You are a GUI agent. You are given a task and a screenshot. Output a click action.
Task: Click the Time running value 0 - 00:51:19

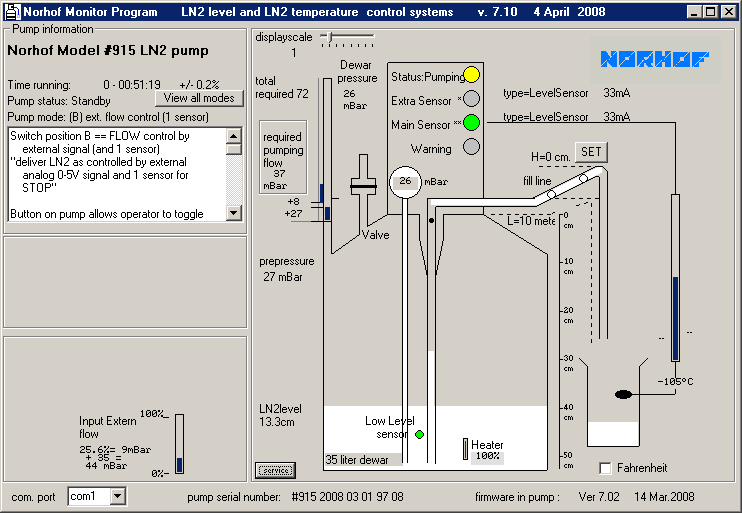point(132,85)
